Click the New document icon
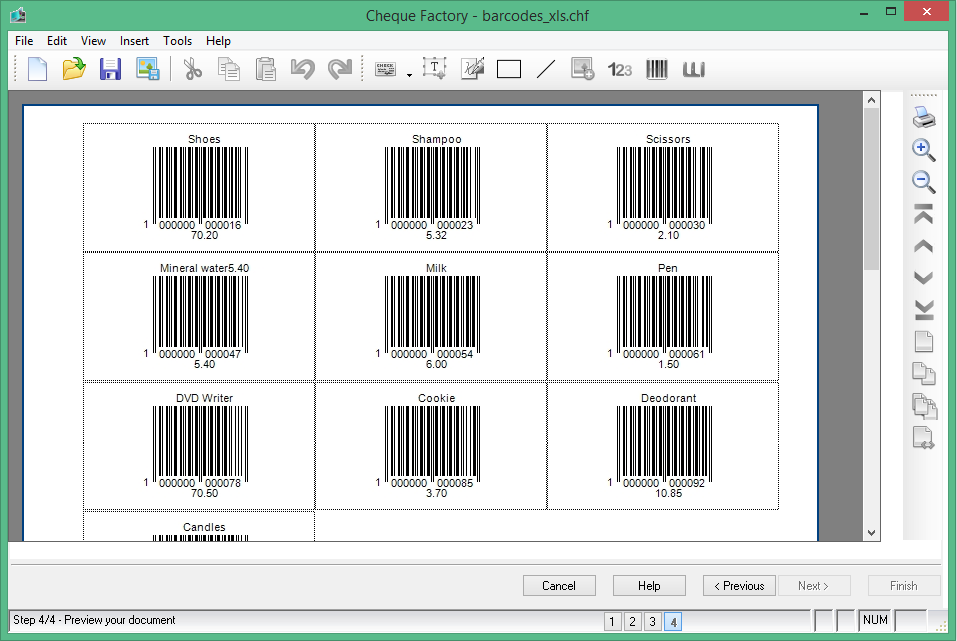 click(37, 69)
